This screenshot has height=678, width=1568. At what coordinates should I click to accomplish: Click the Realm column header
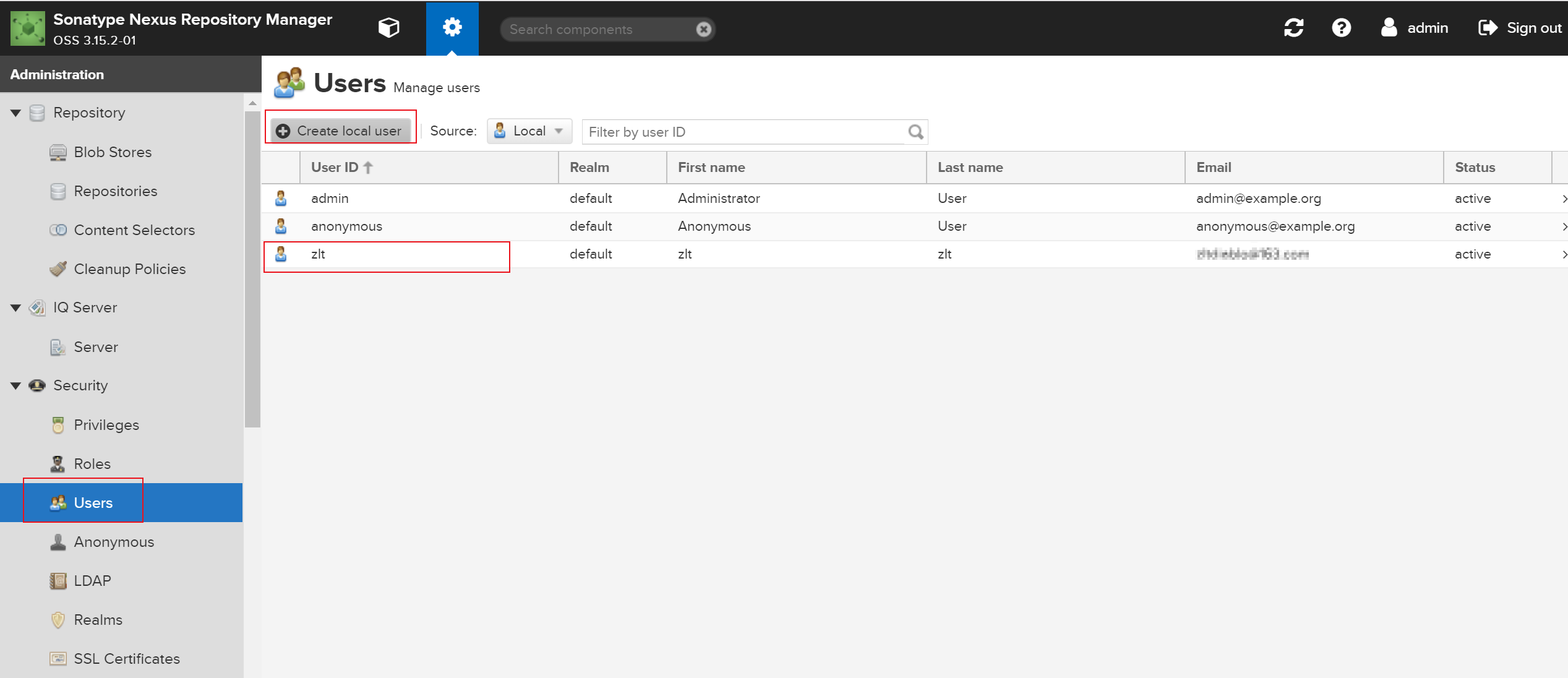click(x=612, y=168)
